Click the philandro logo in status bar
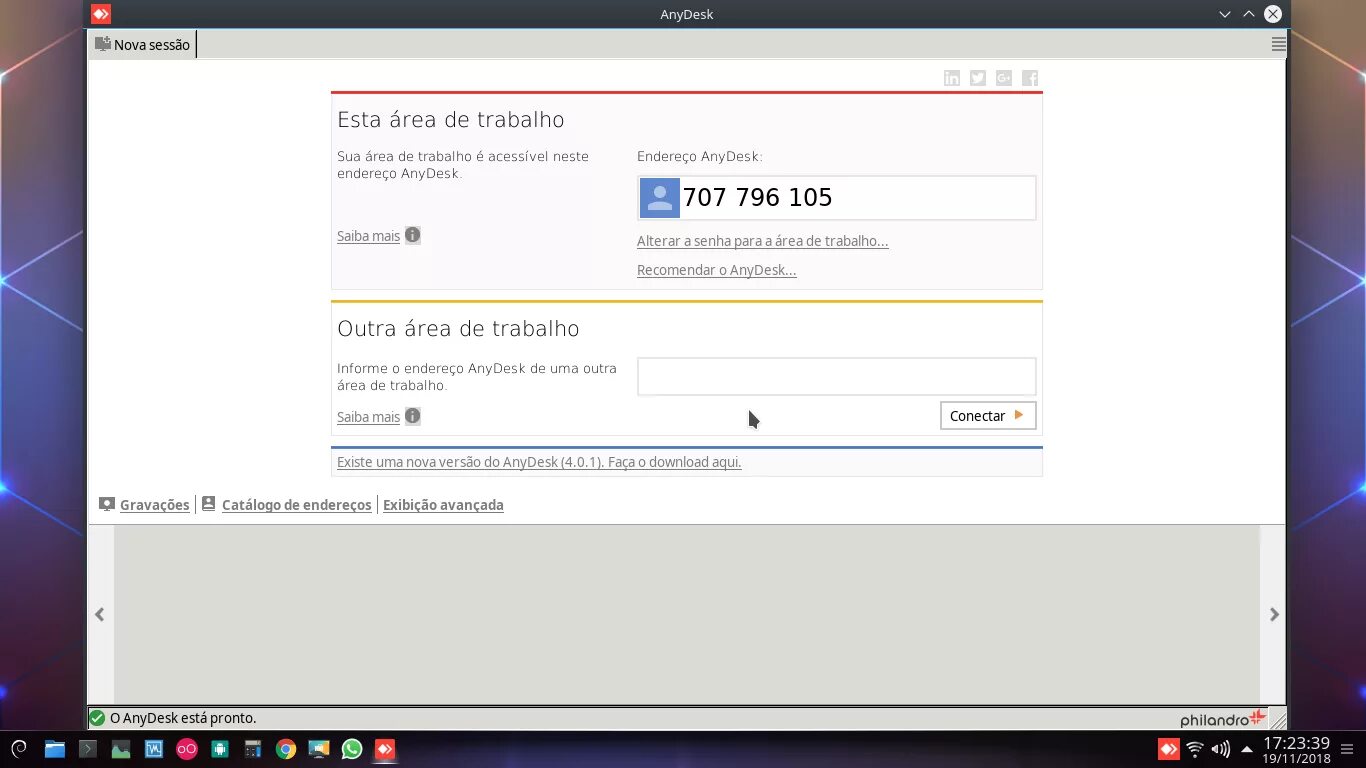Screen dimensions: 1366x768 click(x=1223, y=718)
